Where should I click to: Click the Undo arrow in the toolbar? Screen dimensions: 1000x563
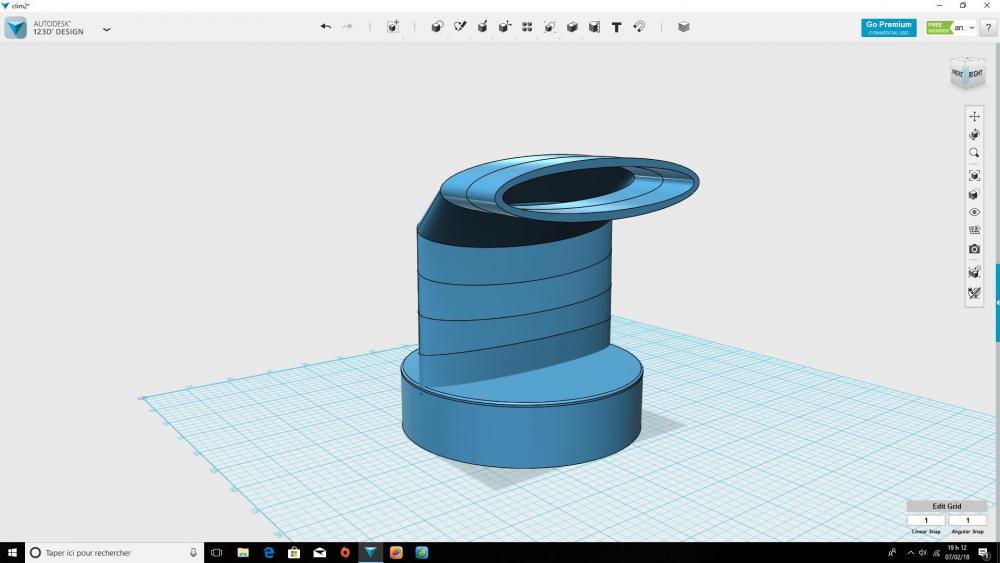(x=326, y=27)
